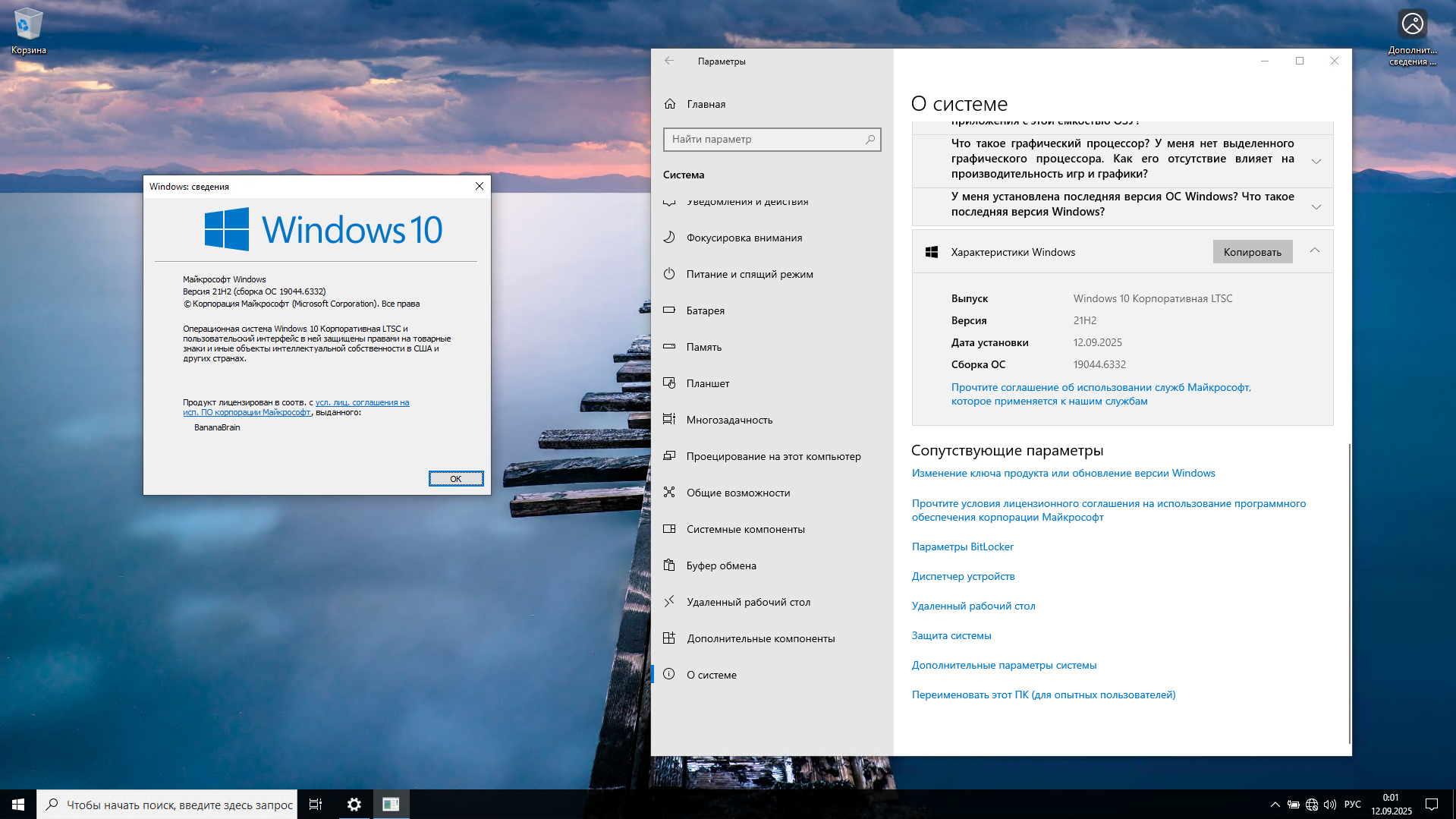Select the Windows 10 Корпоративная LTSC edition value
Screen dimensions: 1456x819
tap(1153, 298)
